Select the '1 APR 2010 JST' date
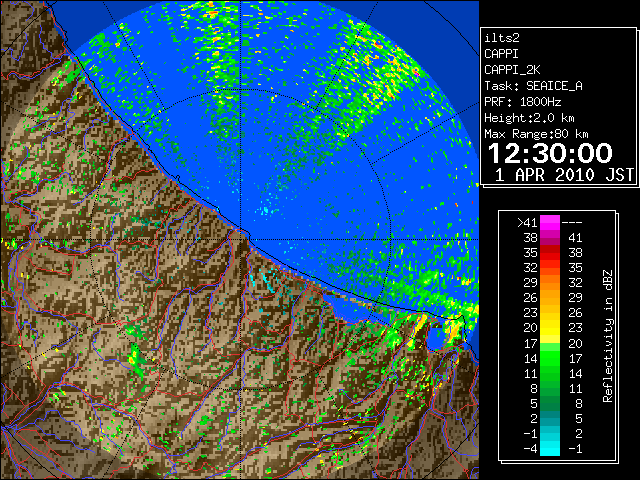The image size is (640, 480). (564, 175)
